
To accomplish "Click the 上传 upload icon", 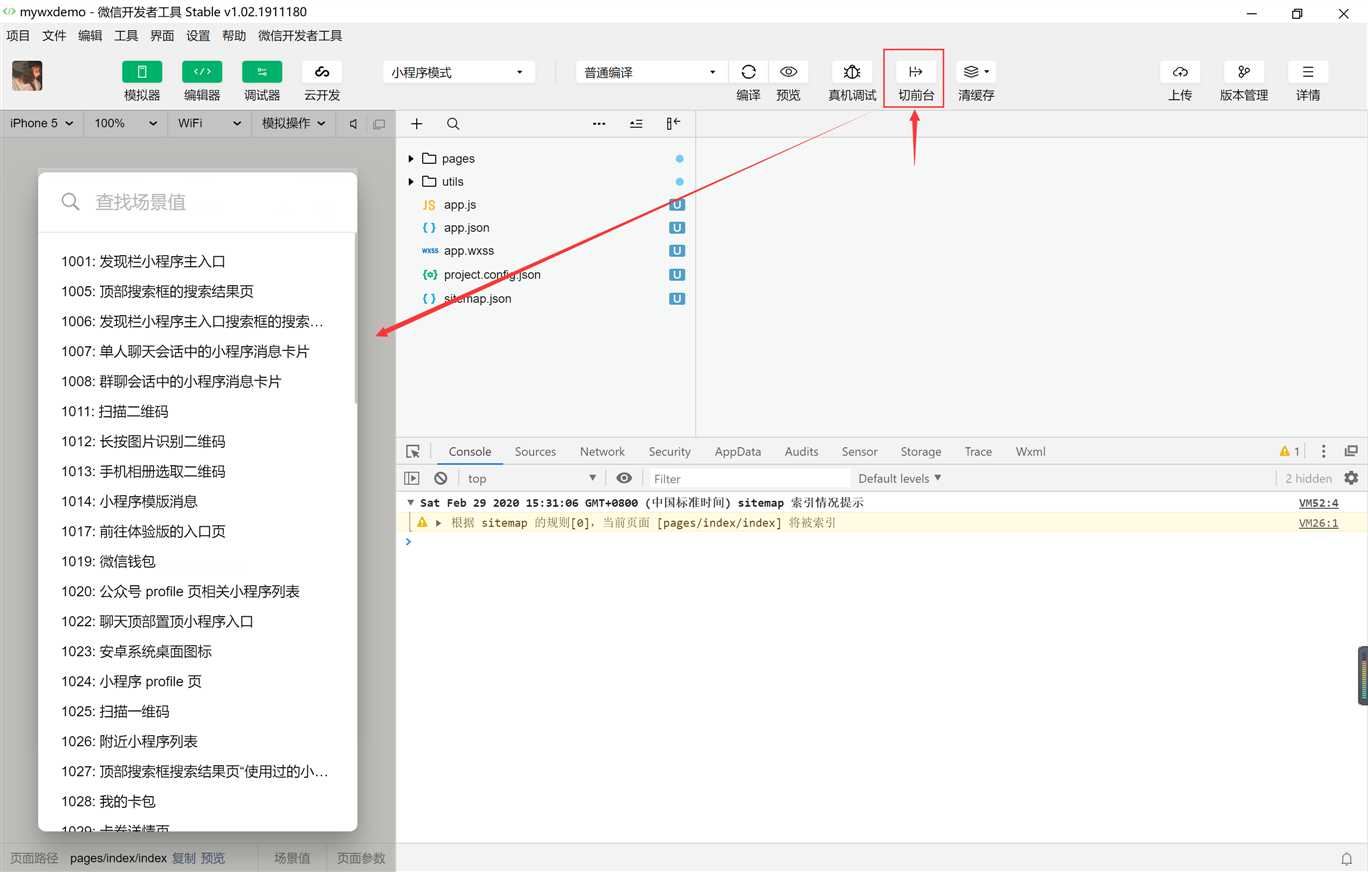I will (x=1180, y=72).
